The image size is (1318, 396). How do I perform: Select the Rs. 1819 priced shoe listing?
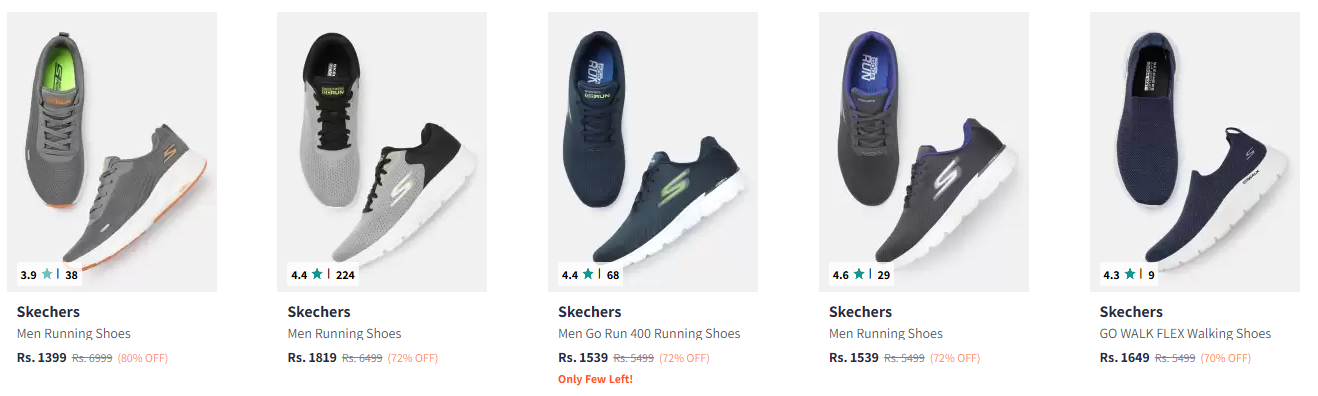pyautogui.click(x=312, y=358)
